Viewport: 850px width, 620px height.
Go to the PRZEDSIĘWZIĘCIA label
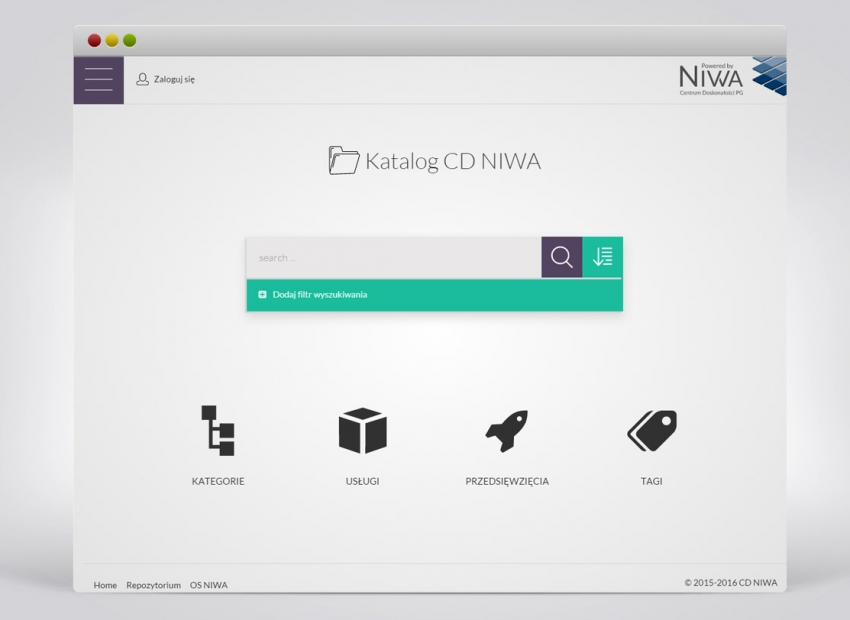coord(507,481)
